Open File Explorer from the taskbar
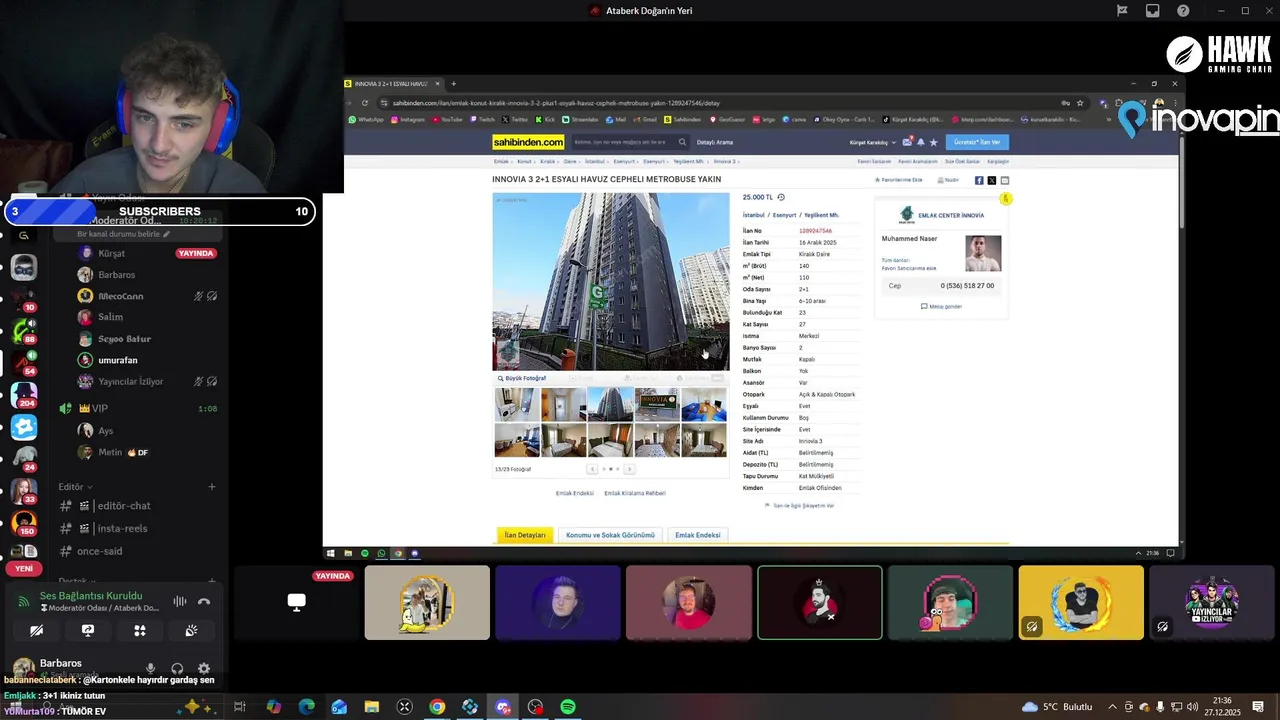1280x720 pixels. pyautogui.click(x=372, y=707)
